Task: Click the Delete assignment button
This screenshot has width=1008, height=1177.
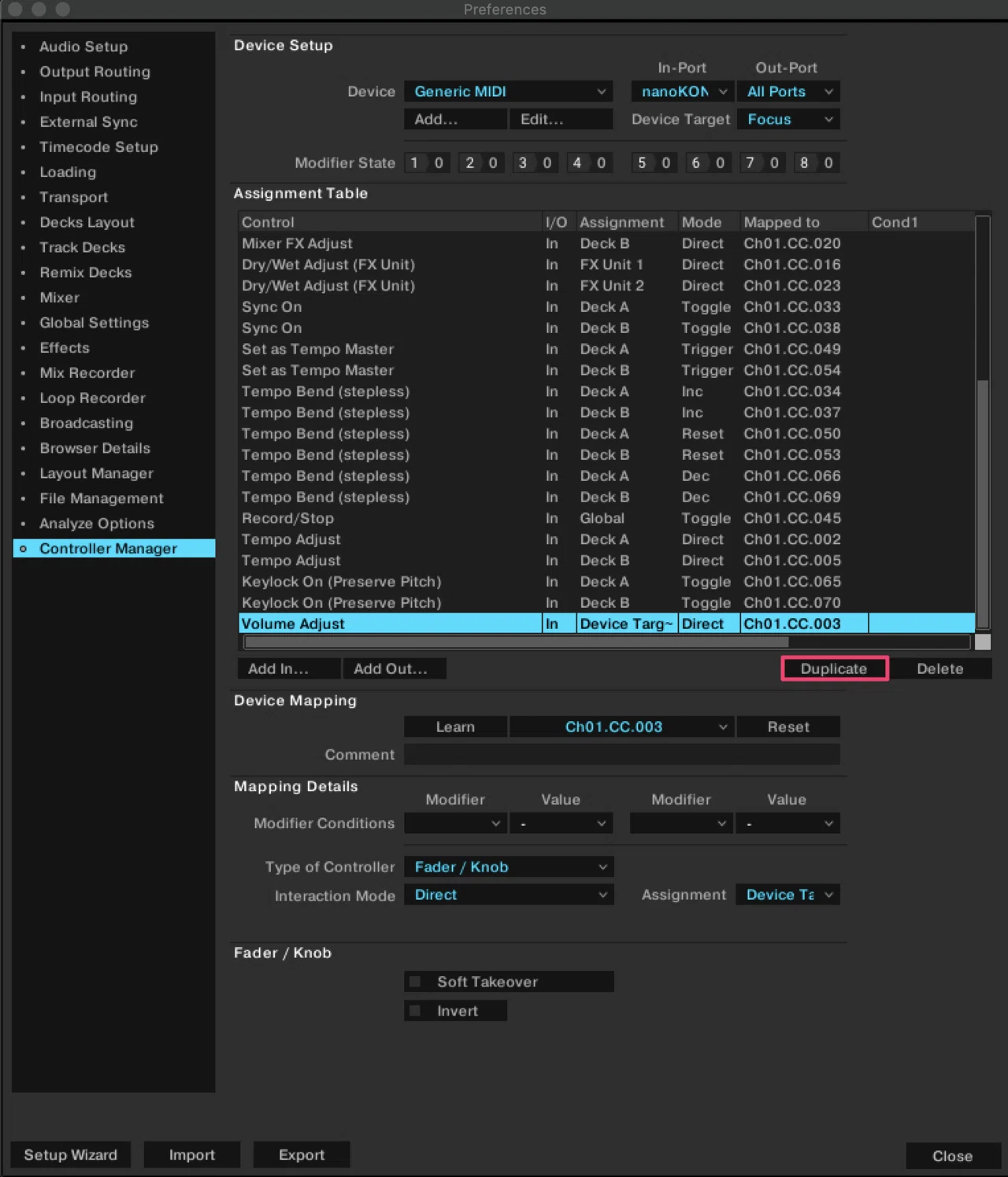Action: point(940,668)
